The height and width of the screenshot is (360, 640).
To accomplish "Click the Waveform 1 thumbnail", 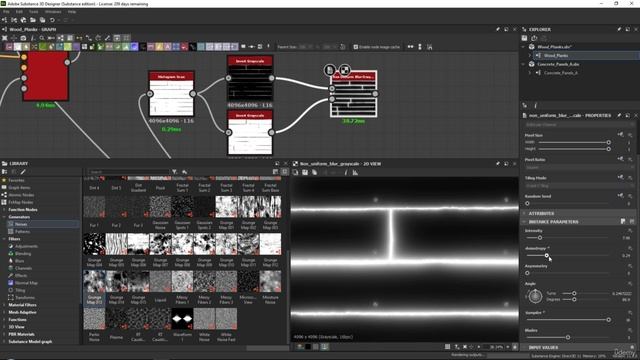I will tap(182, 318).
